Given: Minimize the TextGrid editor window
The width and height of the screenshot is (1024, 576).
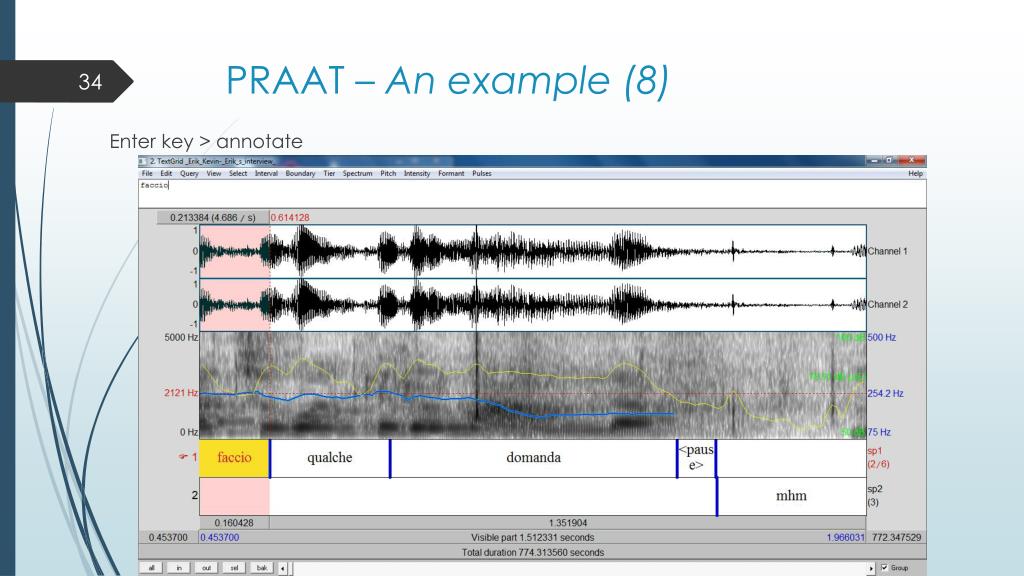Looking at the screenshot, I should (874, 161).
